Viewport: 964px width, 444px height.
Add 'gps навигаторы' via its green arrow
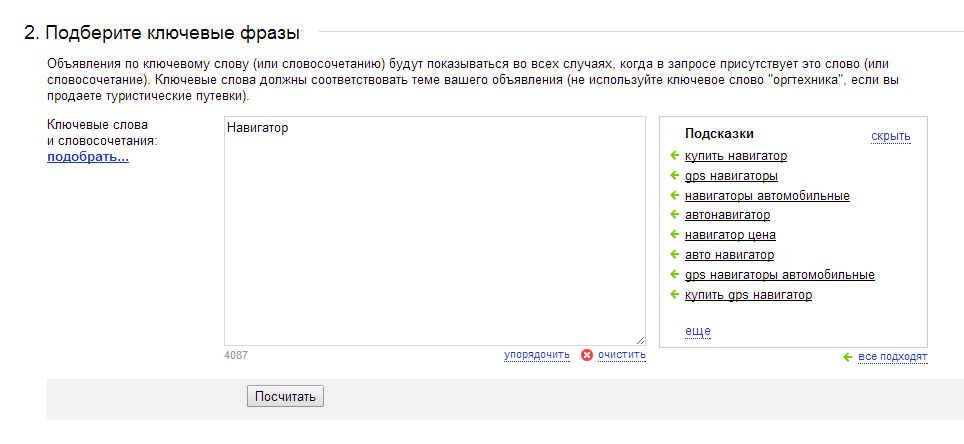tap(674, 176)
